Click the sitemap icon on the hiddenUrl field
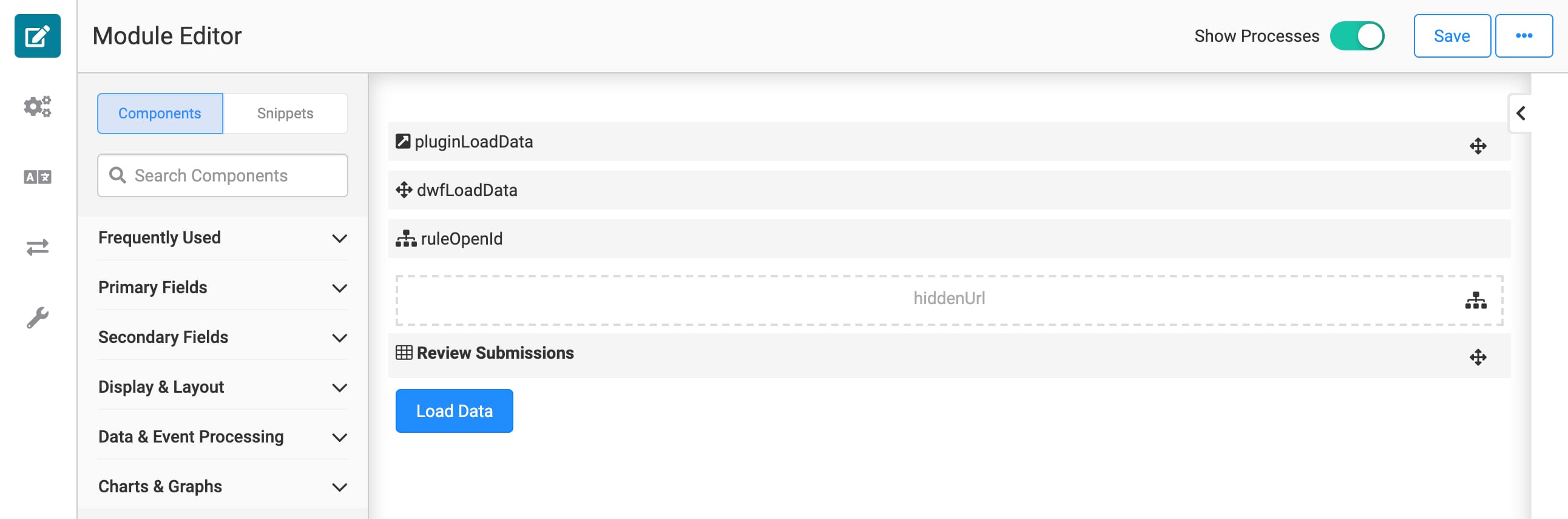 (x=1476, y=300)
